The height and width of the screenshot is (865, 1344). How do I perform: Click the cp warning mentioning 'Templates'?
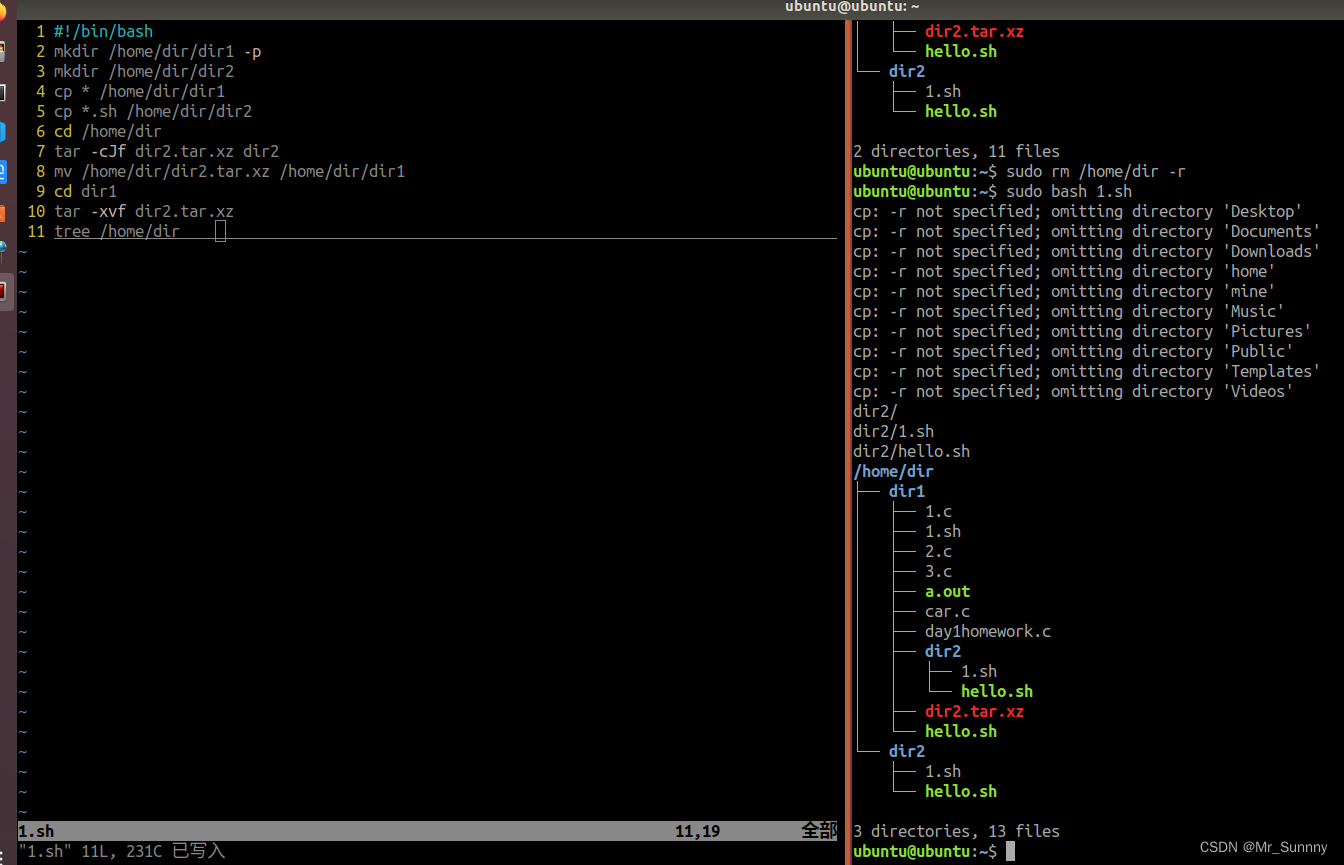click(1087, 371)
